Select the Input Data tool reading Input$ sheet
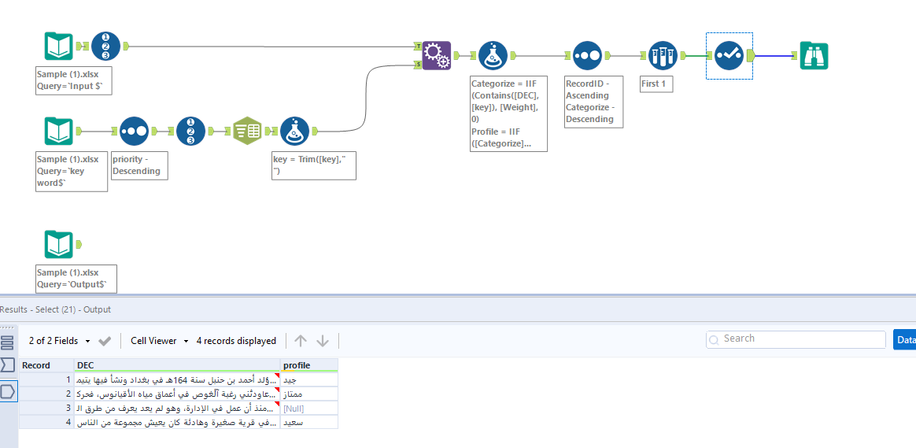916x448 pixels. click(59, 47)
